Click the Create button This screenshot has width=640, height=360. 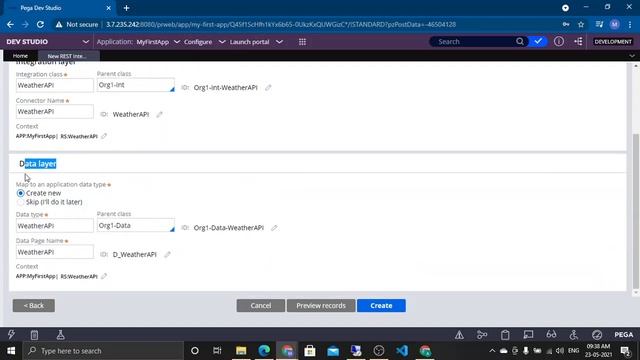click(381, 305)
